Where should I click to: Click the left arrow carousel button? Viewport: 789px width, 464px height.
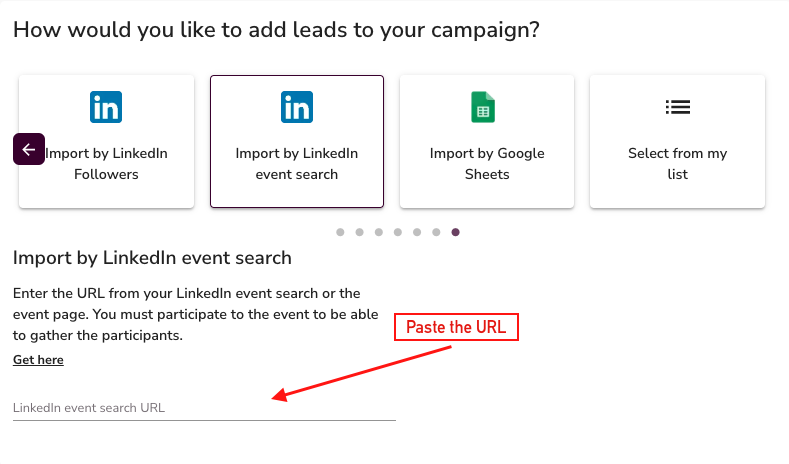point(29,149)
